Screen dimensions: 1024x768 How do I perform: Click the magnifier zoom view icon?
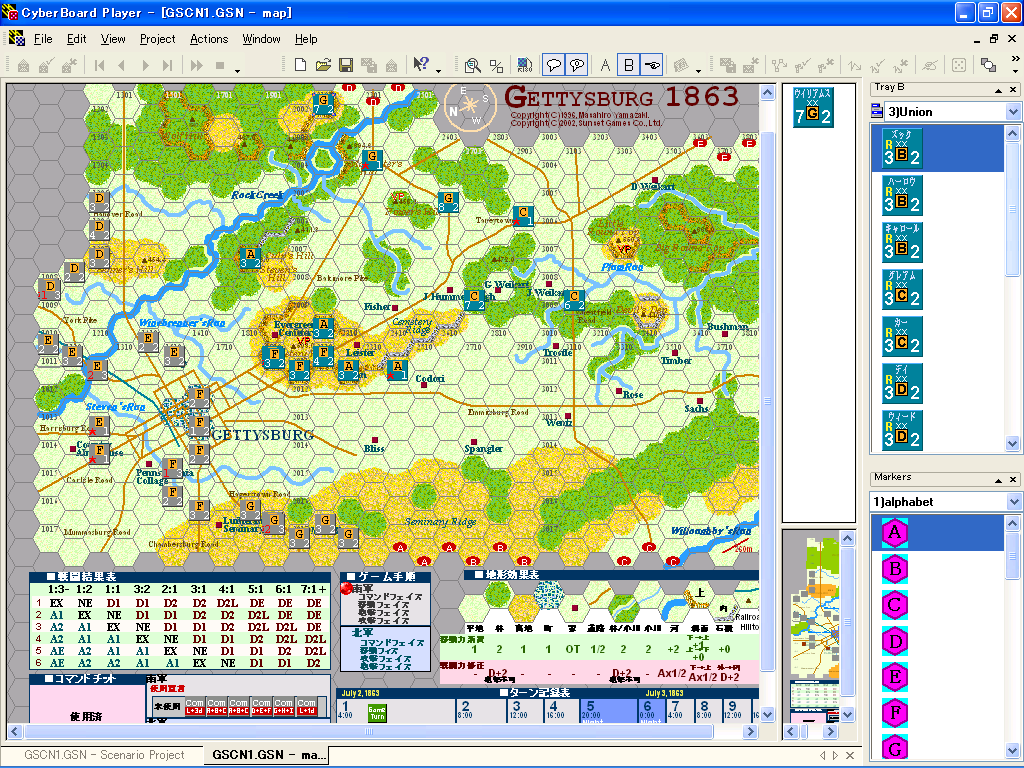(x=473, y=65)
